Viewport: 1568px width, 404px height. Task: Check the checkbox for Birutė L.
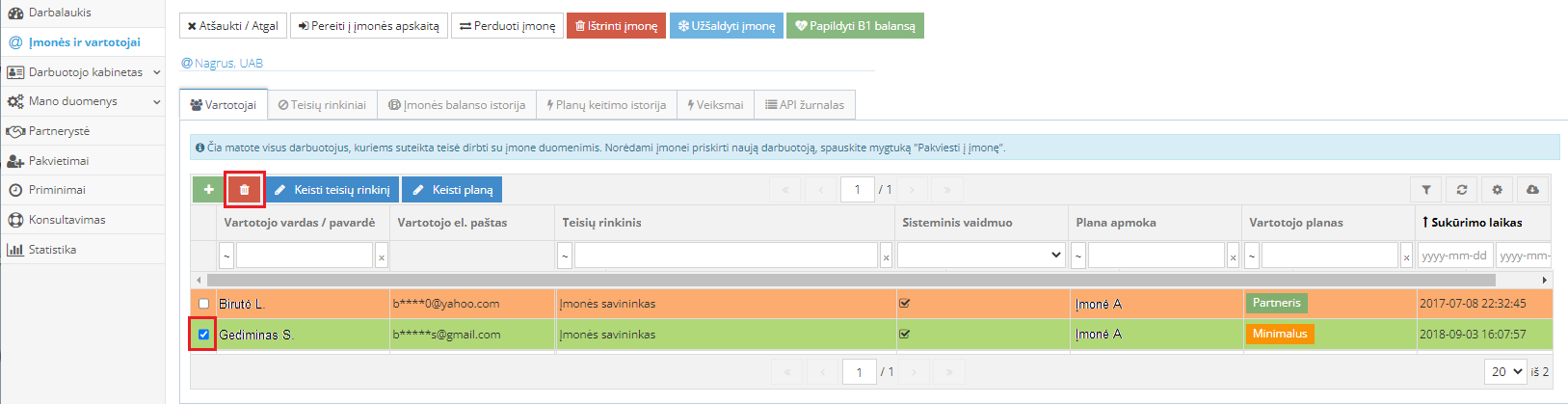tap(203, 304)
